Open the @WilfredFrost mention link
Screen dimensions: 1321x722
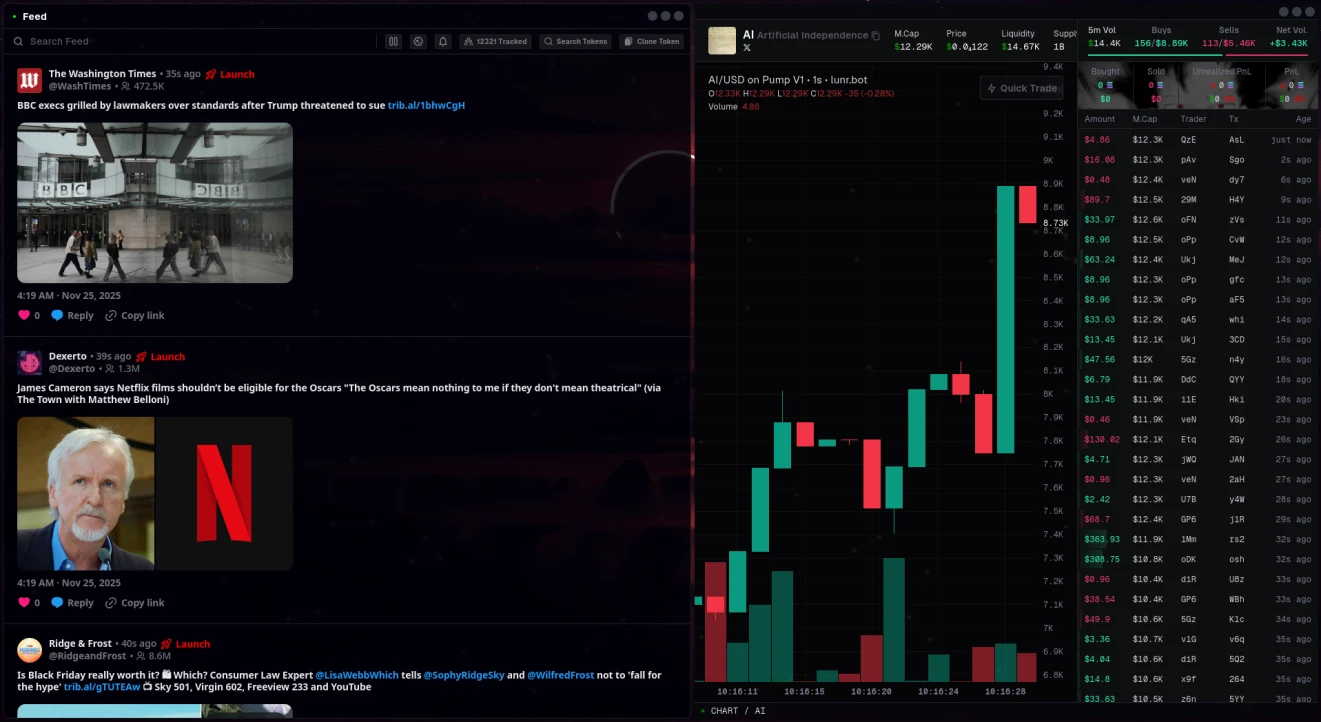(x=560, y=675)
